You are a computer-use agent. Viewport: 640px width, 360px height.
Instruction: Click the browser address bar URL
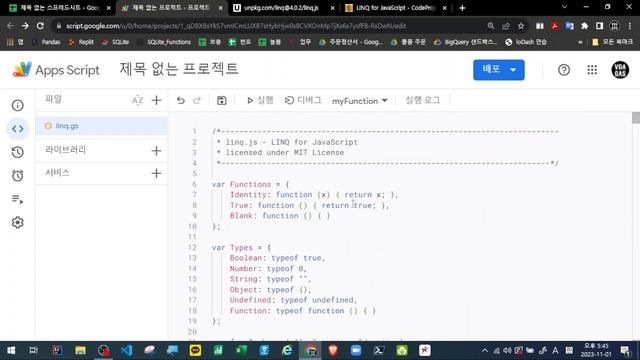236,26
